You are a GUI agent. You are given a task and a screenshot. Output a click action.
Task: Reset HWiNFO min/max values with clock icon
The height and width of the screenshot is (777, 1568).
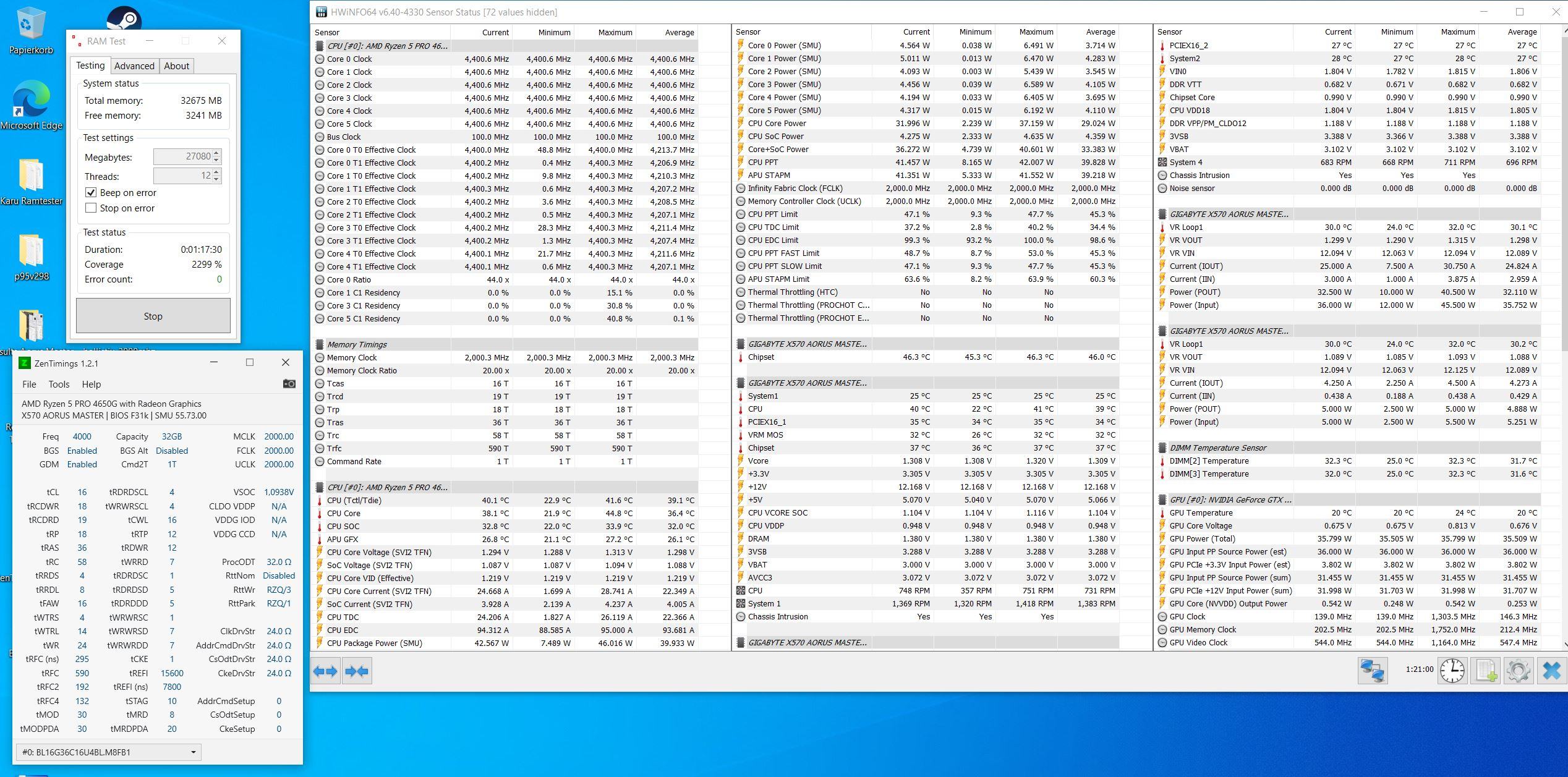[x=1452, y=670]
